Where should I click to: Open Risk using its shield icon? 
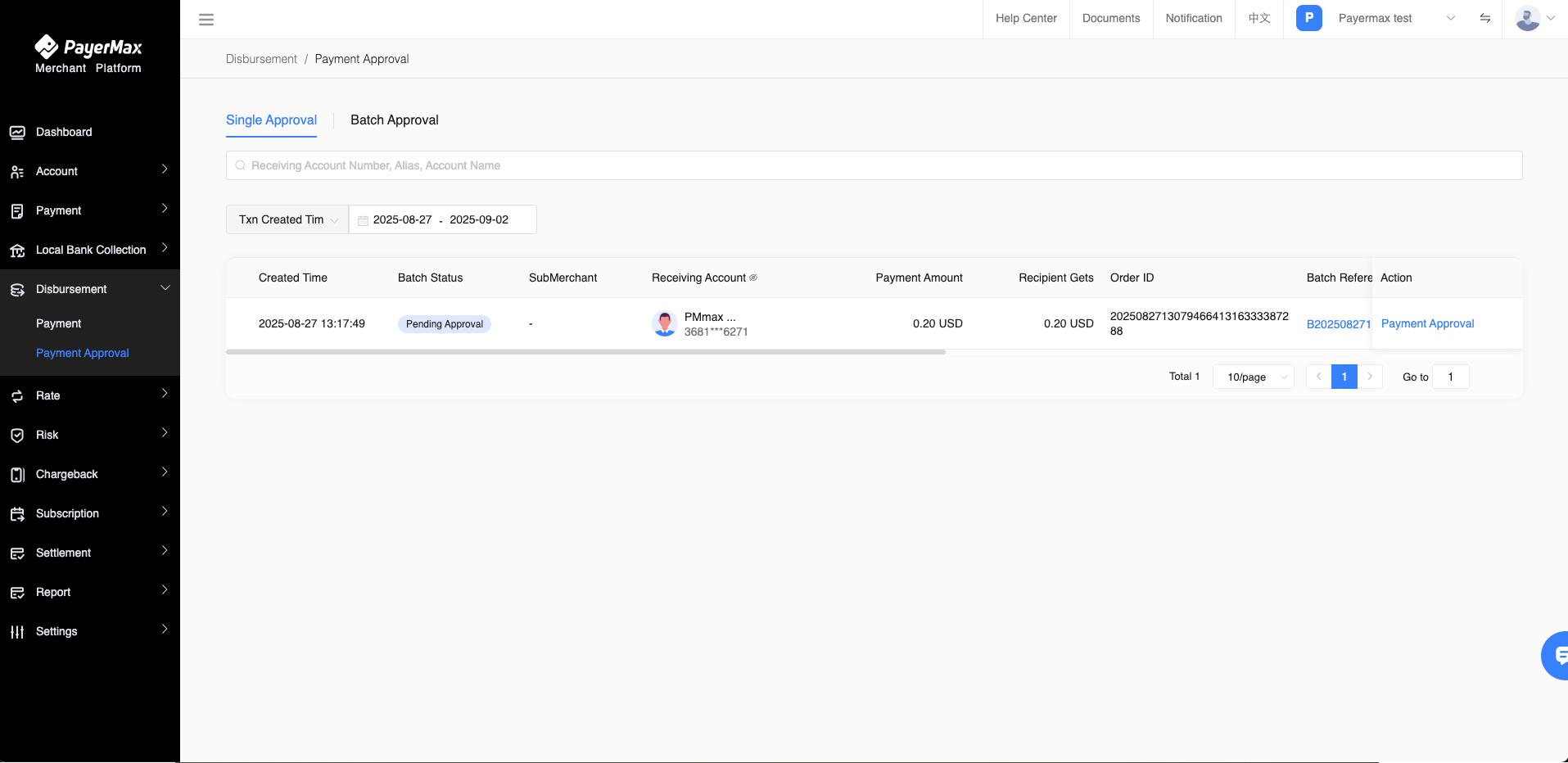point(18,435)
